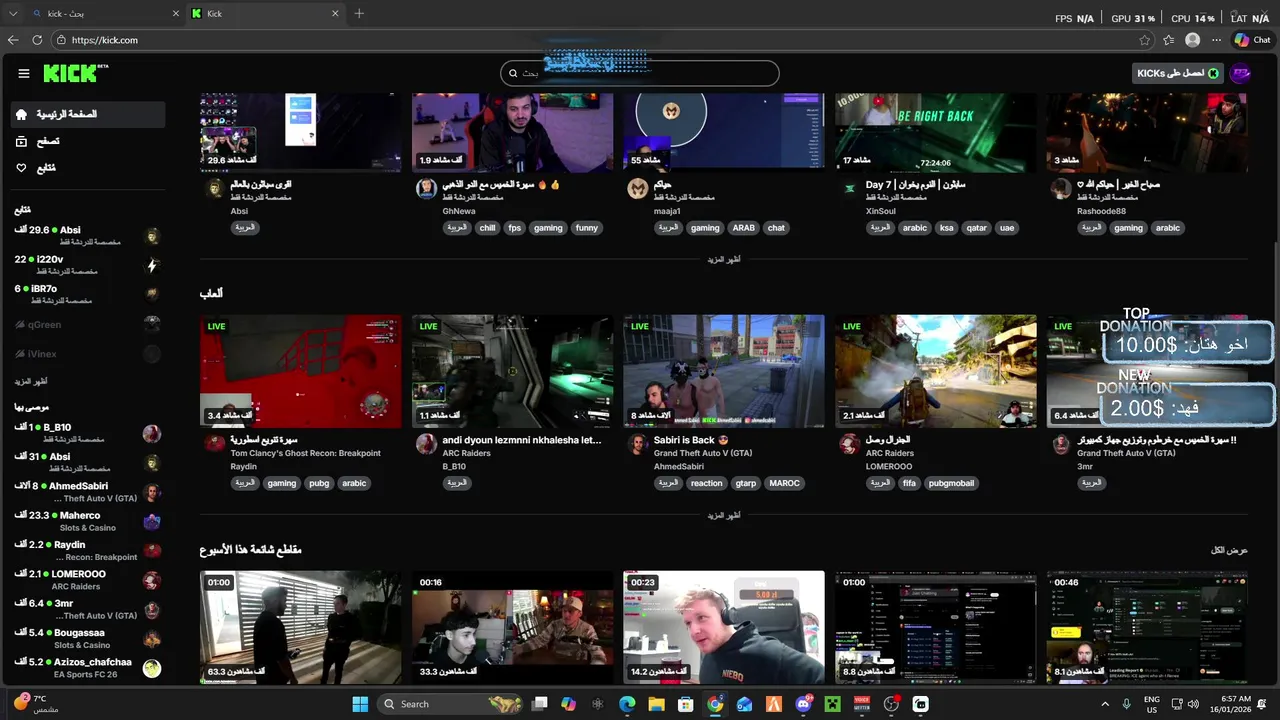Open Rashoode88 streamer avatar

(1061, 189)
